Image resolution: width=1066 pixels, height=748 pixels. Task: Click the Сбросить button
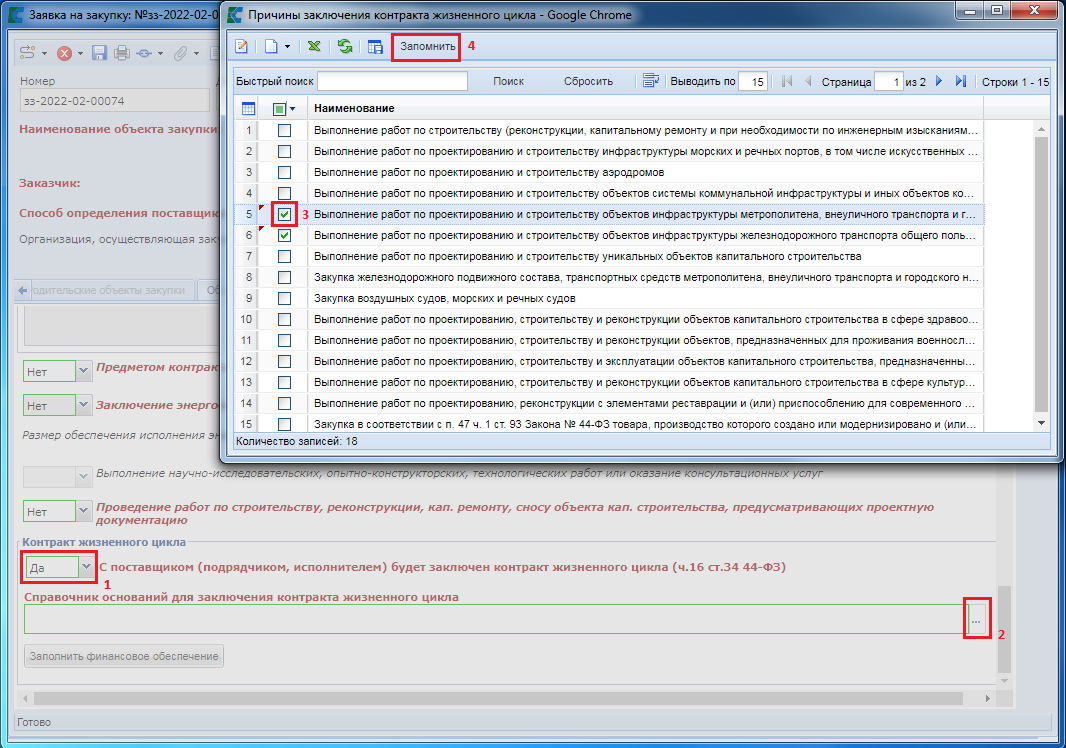(588, 81)
